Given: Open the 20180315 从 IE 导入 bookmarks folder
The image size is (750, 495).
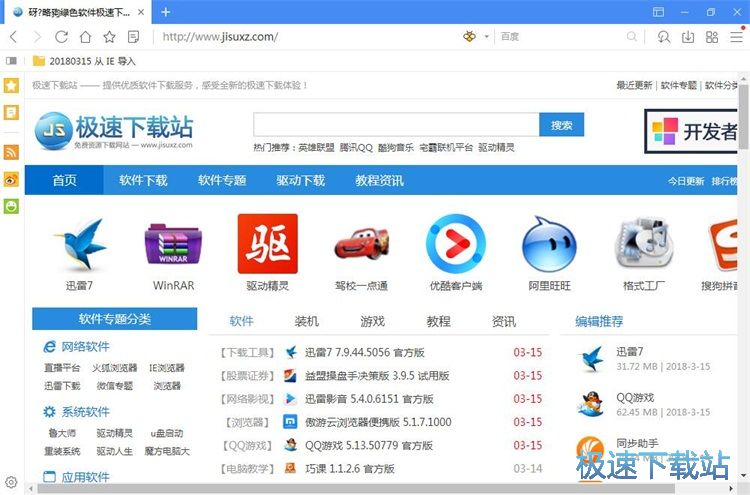Looking at the screenshot, I should (x=84, y=61).
